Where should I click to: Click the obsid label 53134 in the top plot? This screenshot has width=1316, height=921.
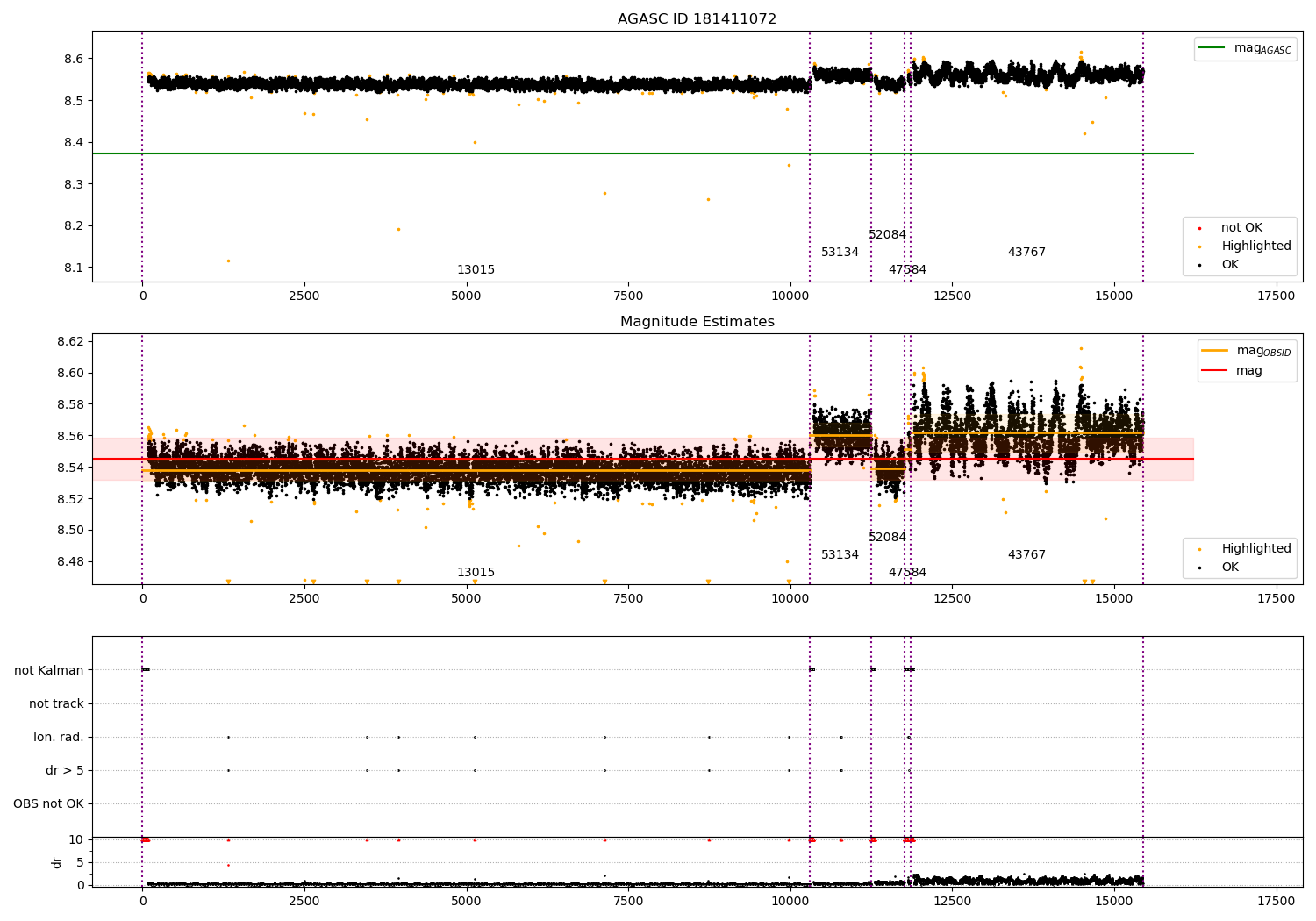[x=840, y=253]
